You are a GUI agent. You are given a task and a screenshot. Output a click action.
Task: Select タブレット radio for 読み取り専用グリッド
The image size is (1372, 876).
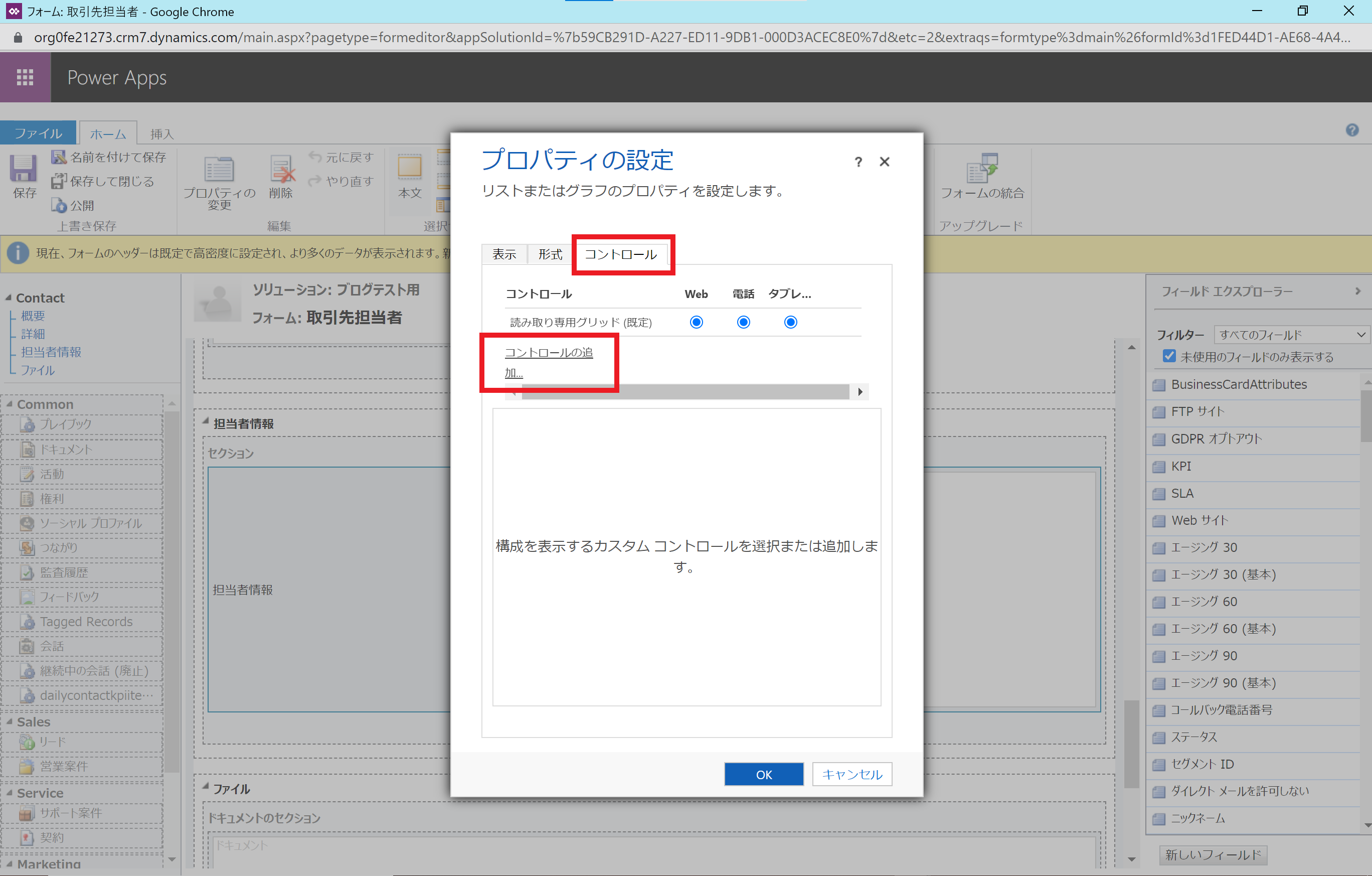(x=790, y=322)
